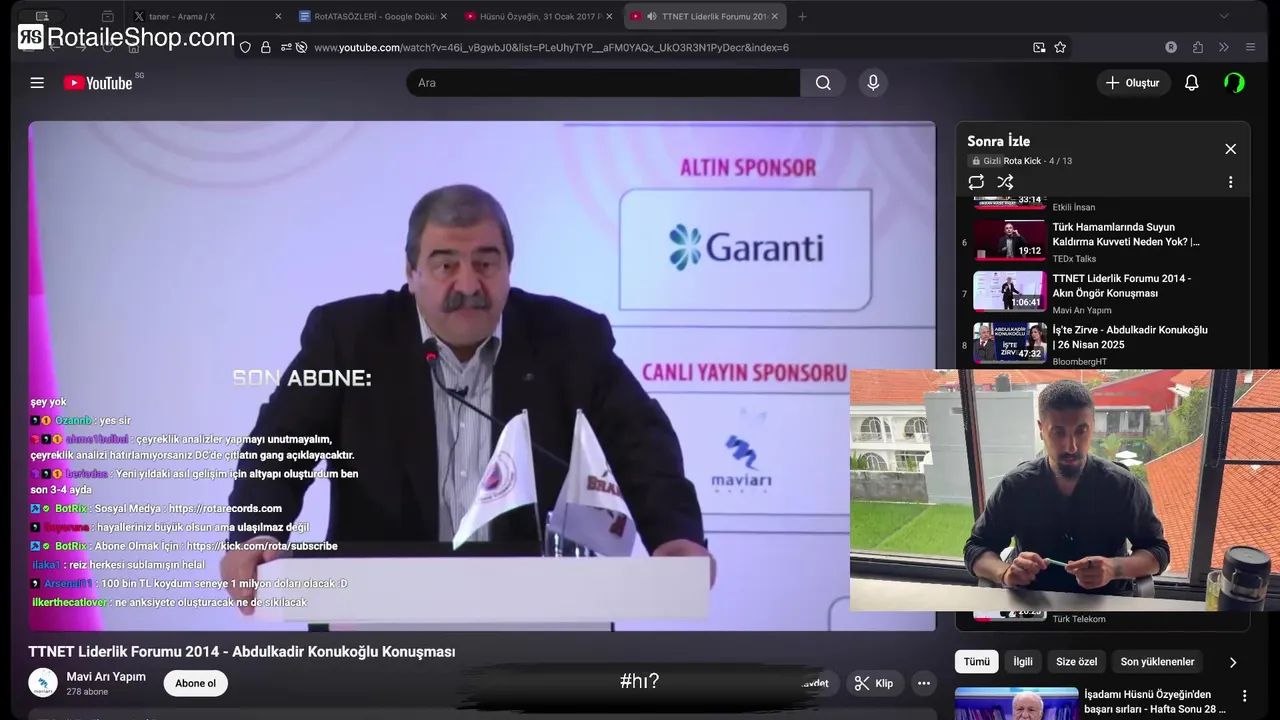
Task: Select the Size özel filter chip
Action: (x=1076, y=662)
